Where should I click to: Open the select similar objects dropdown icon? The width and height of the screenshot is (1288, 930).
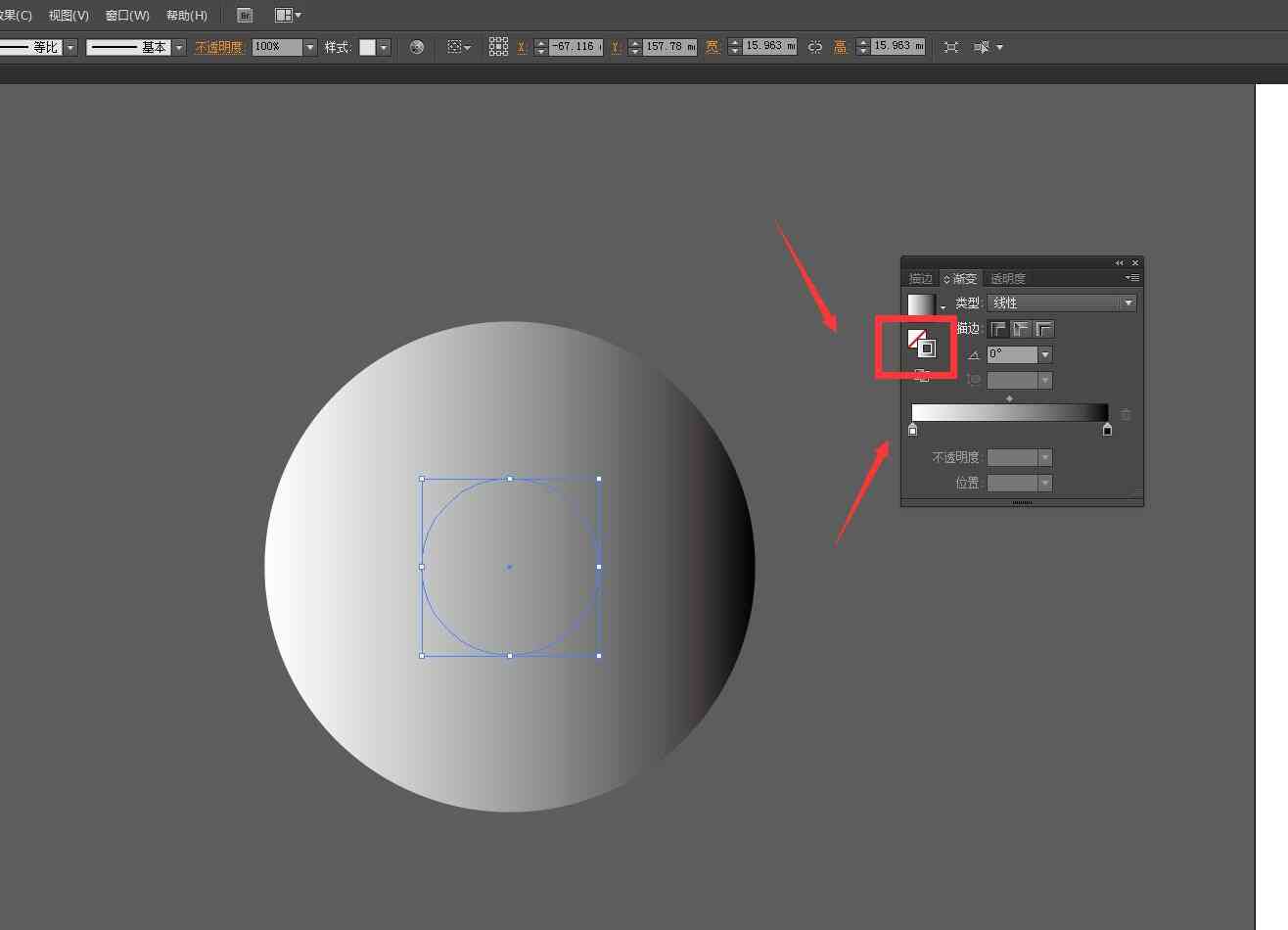click(x=988, y=47)
